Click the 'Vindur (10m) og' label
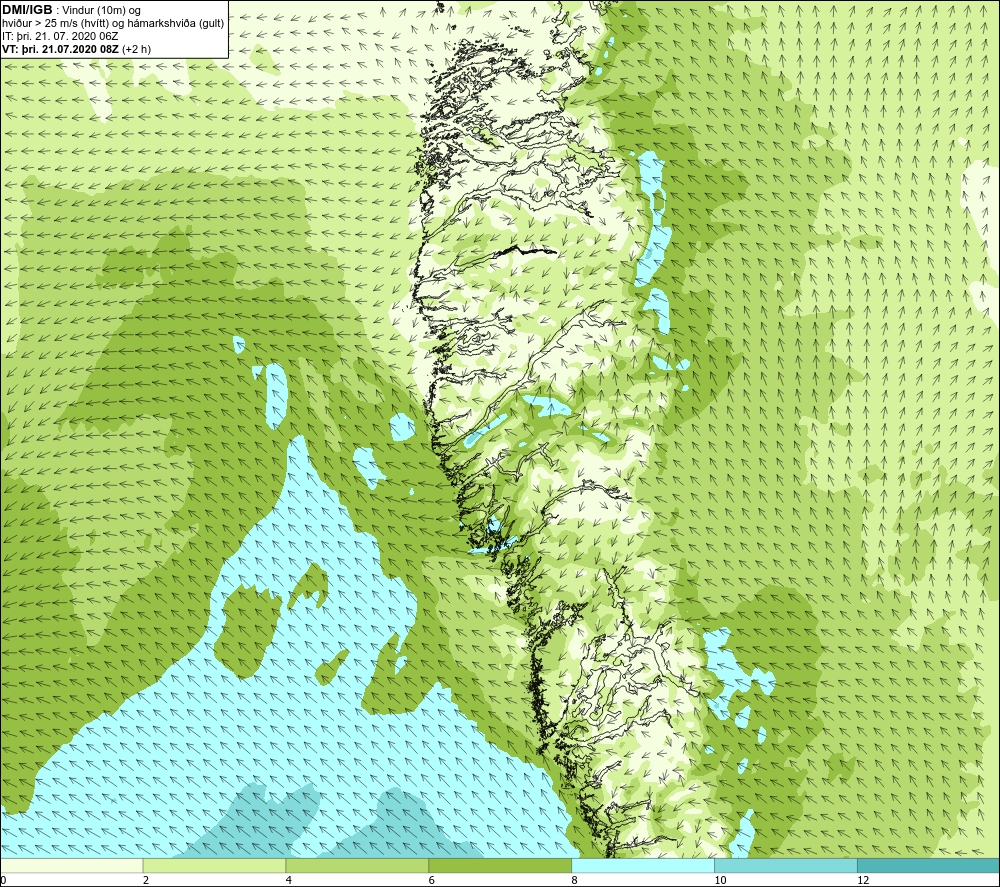 103,11
